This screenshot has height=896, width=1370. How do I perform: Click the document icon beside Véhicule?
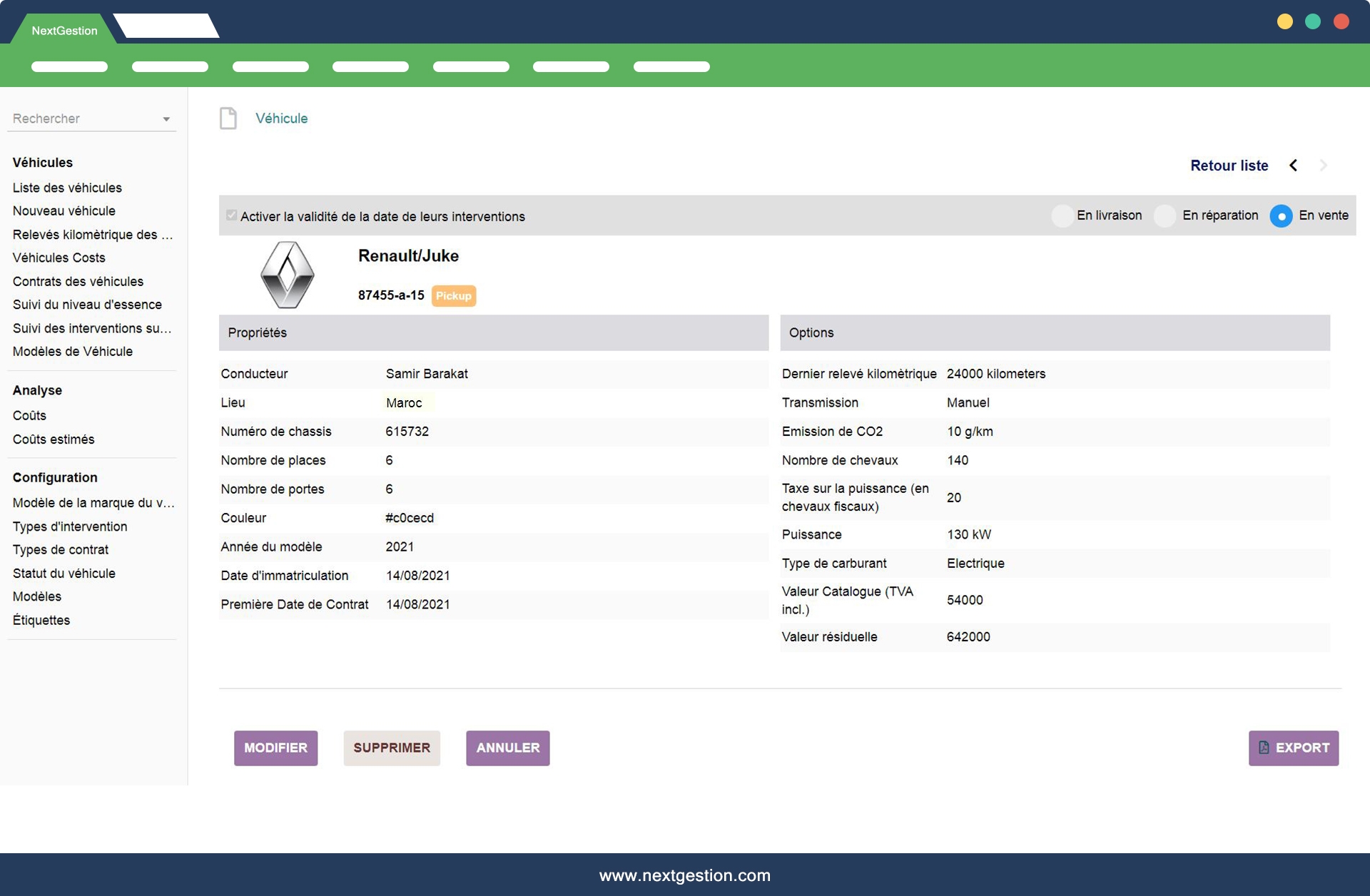(x=228, y=118)
